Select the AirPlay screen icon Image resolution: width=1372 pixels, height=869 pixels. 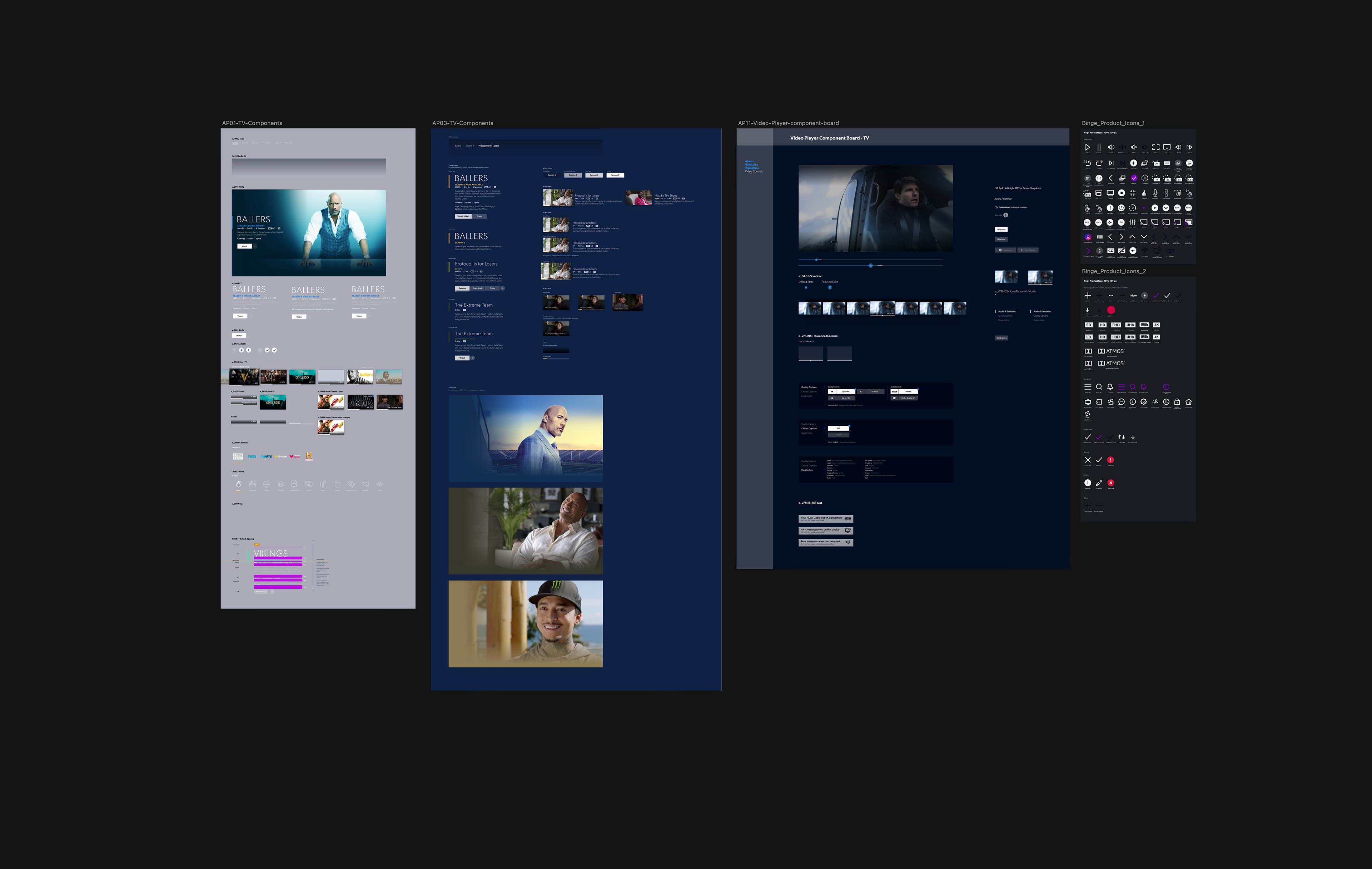[x=1167, y=147]
